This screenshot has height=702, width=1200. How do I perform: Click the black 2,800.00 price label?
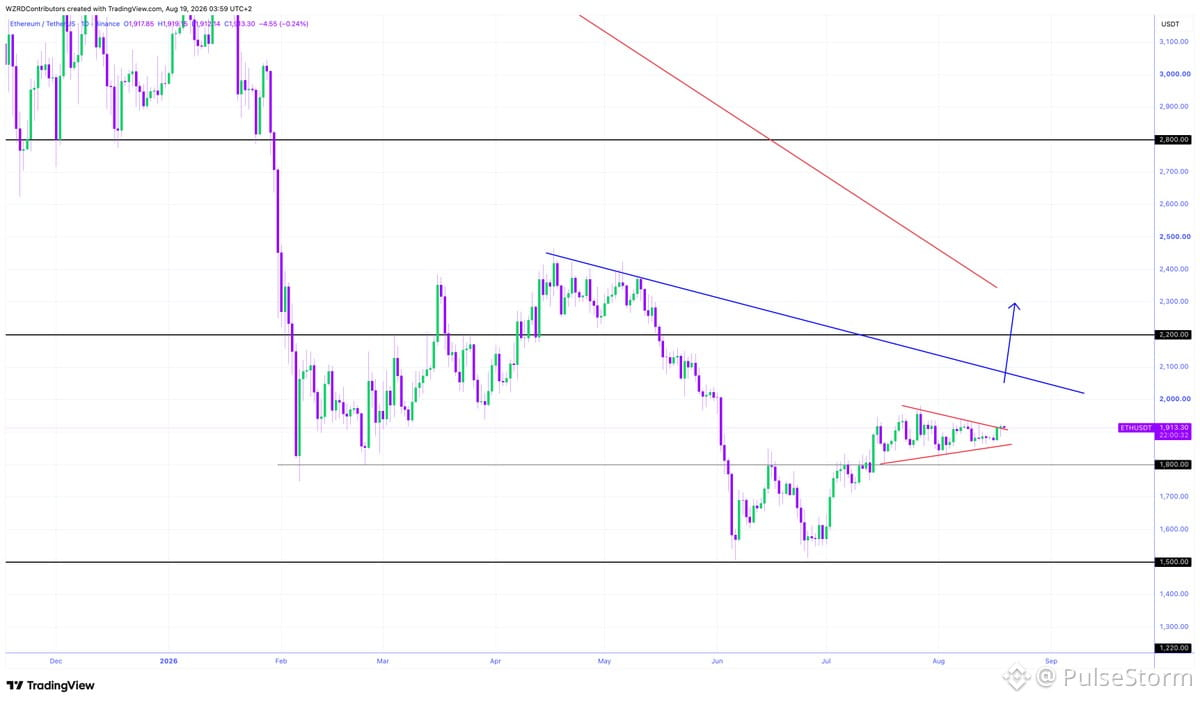point(1173,140)
